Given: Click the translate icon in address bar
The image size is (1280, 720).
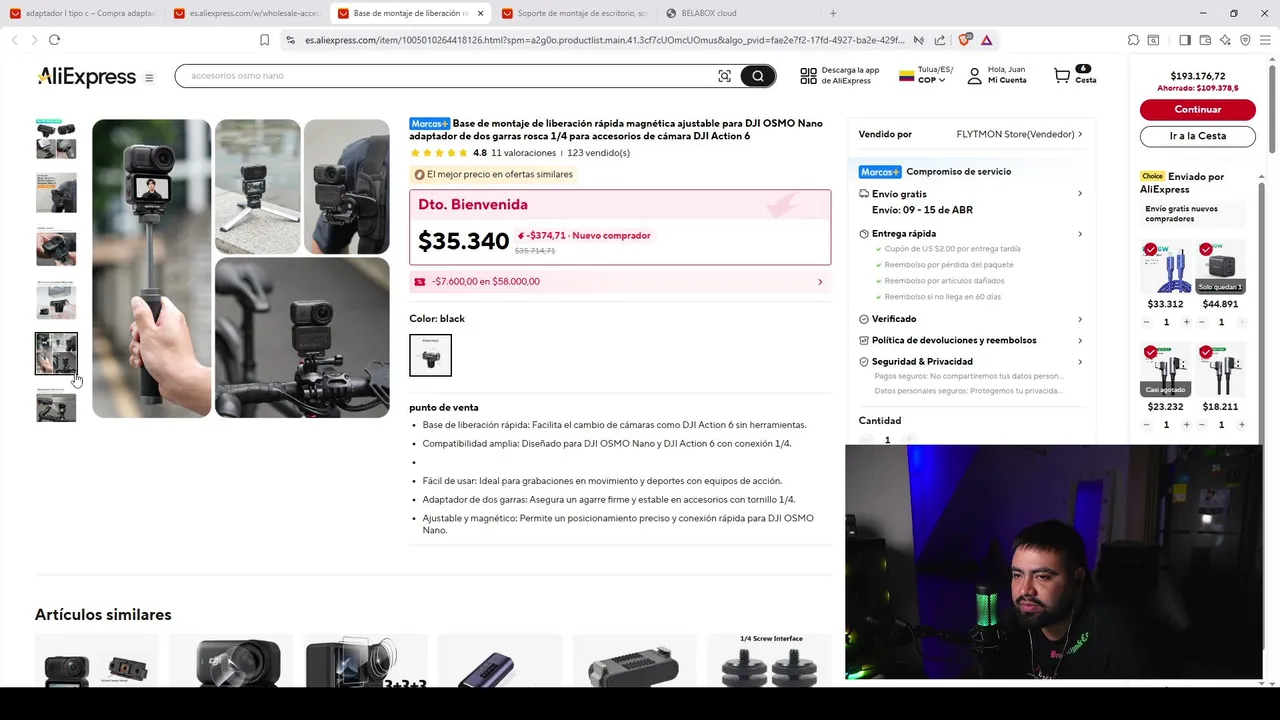Looking at the screenshot, I should pyautogui.click(x=919, y=40).
